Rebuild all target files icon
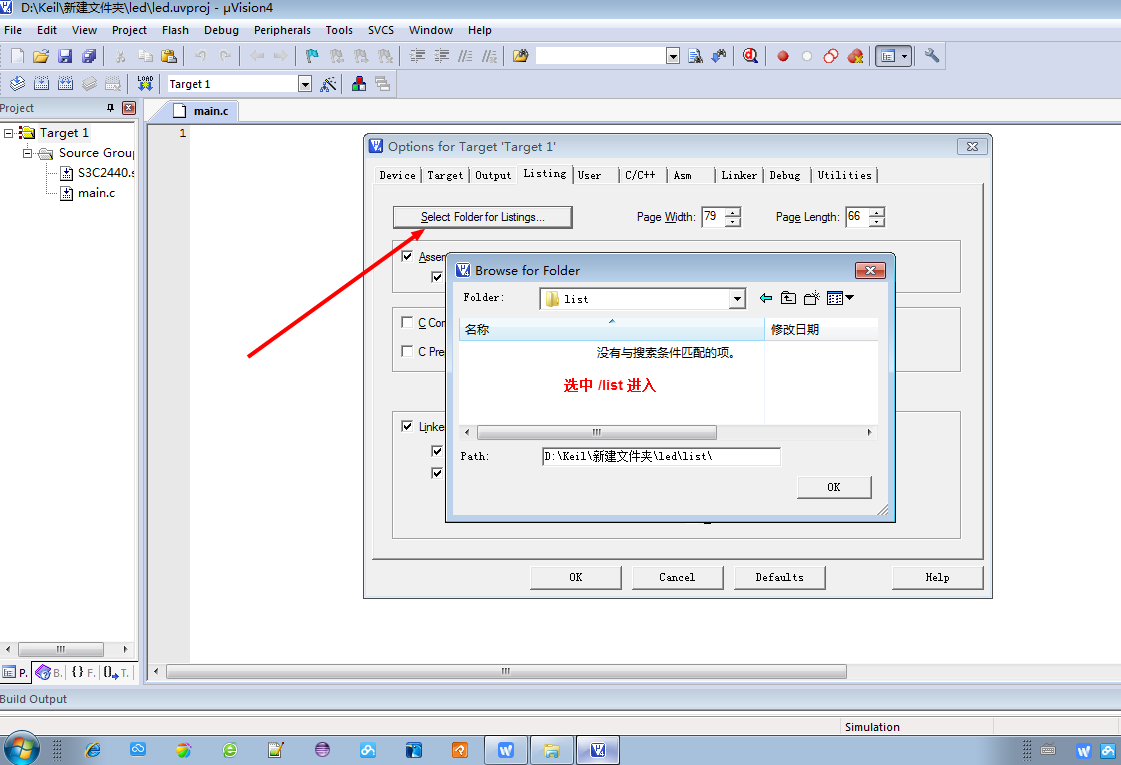Viewport: 1121px width, 765px height. [65, 84]
